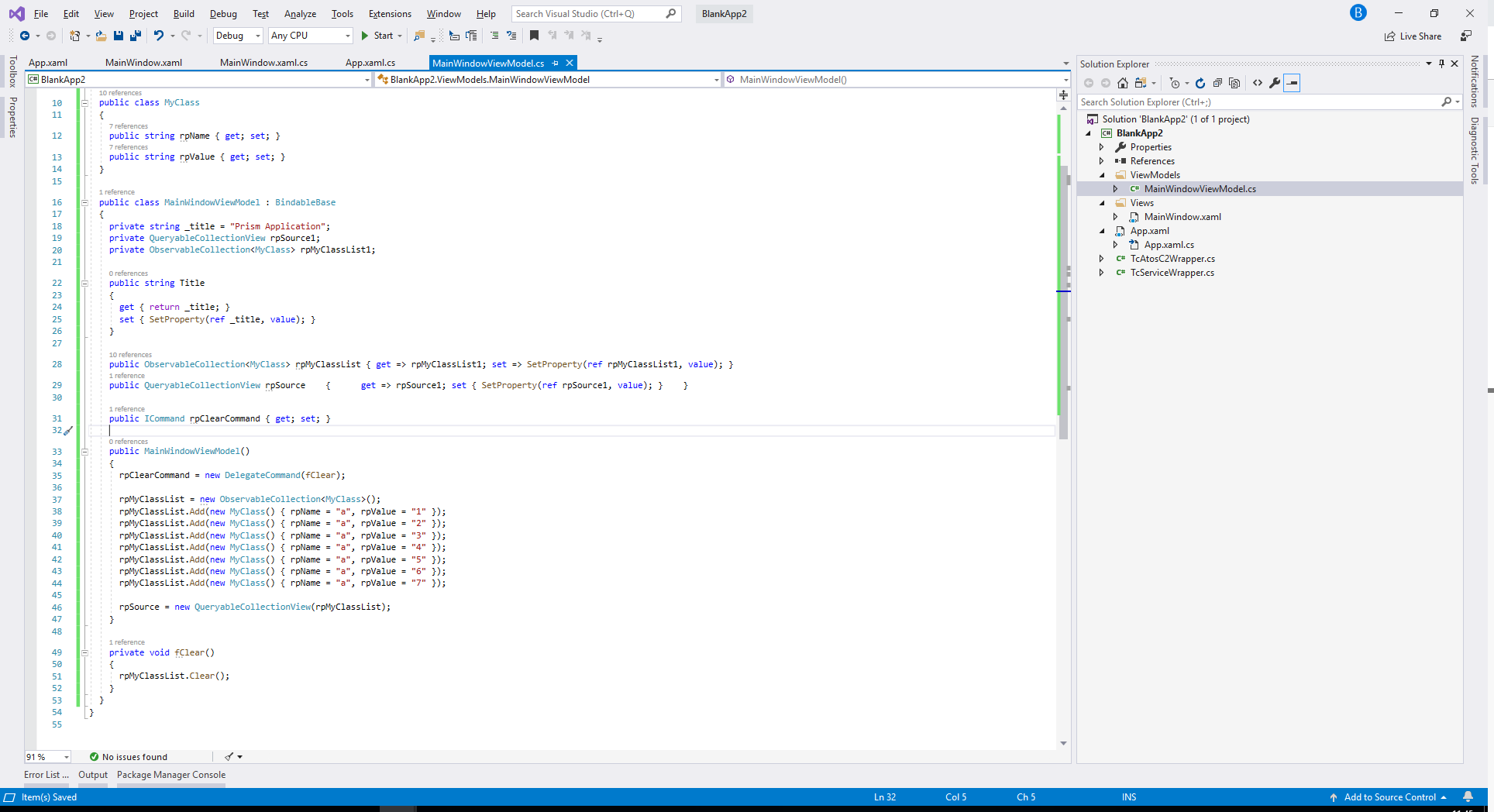
Task: Open the Any CPU platform dropdown
Action: (x=310, y=36)
